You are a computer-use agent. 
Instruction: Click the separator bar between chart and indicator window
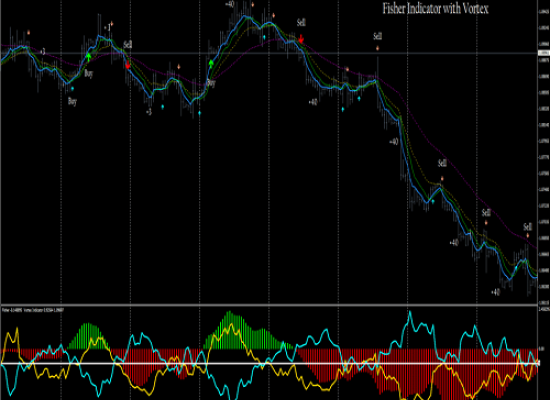point(269,305)
